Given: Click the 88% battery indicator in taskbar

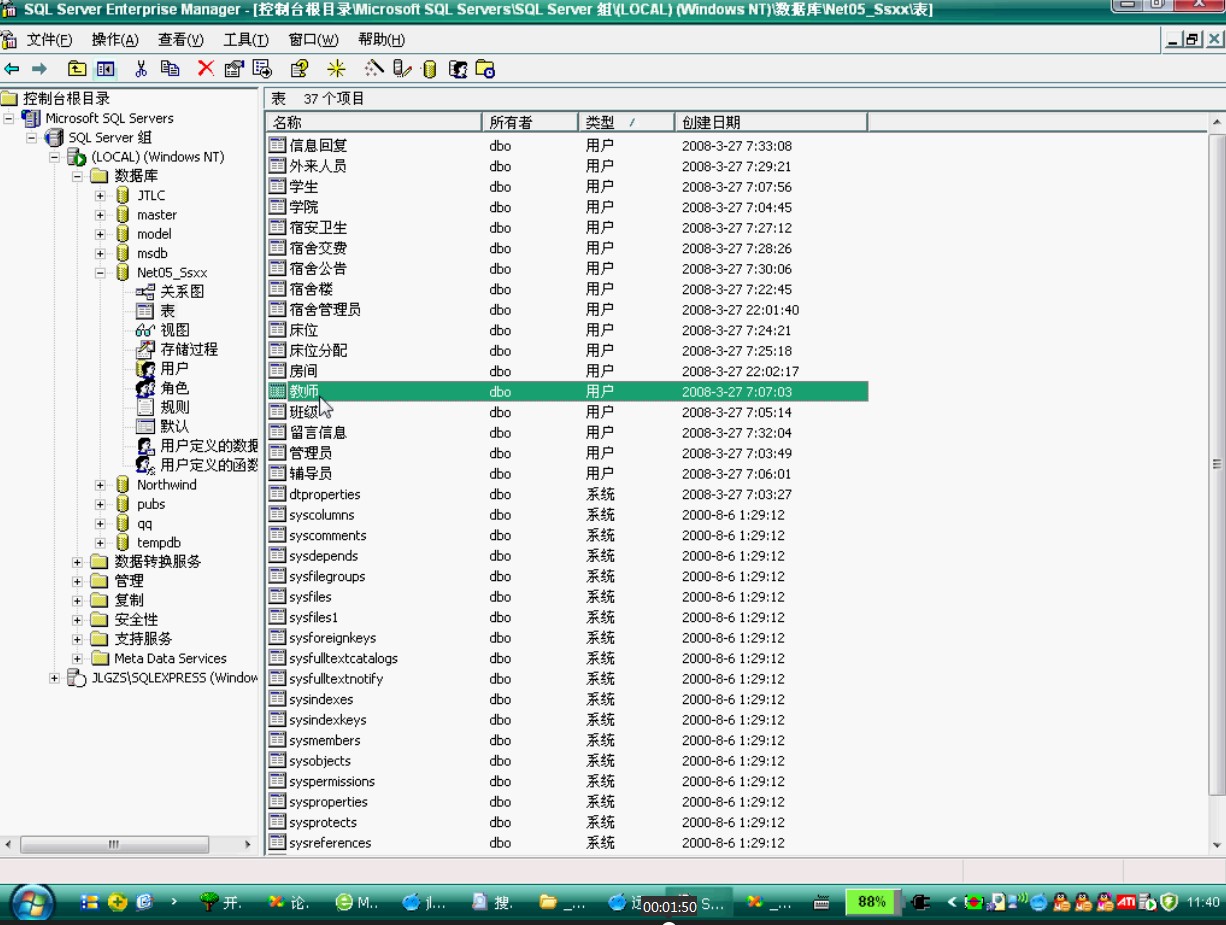Looking at the screenshot, I should click(x=871, y=902).
